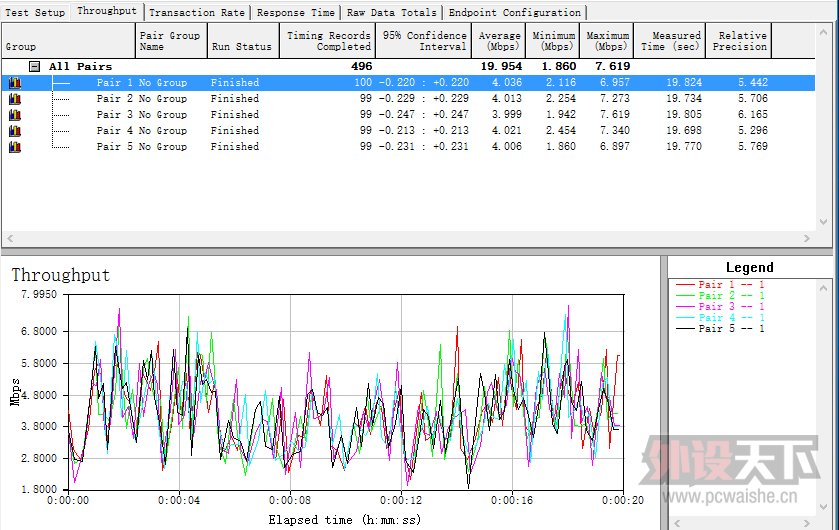
Task: Click the Timing Records Completed header
Action: pos(327,41)
